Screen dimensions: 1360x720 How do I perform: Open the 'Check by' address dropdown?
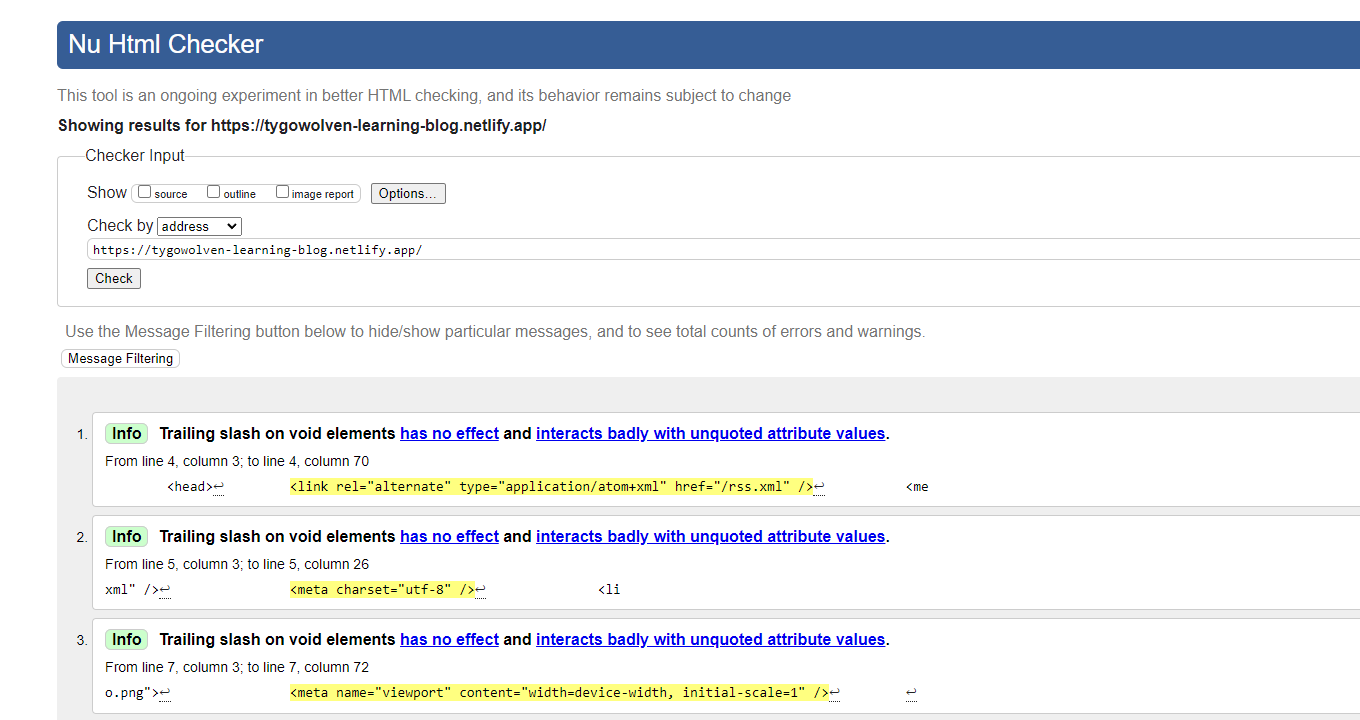click(x=199, y=226)
